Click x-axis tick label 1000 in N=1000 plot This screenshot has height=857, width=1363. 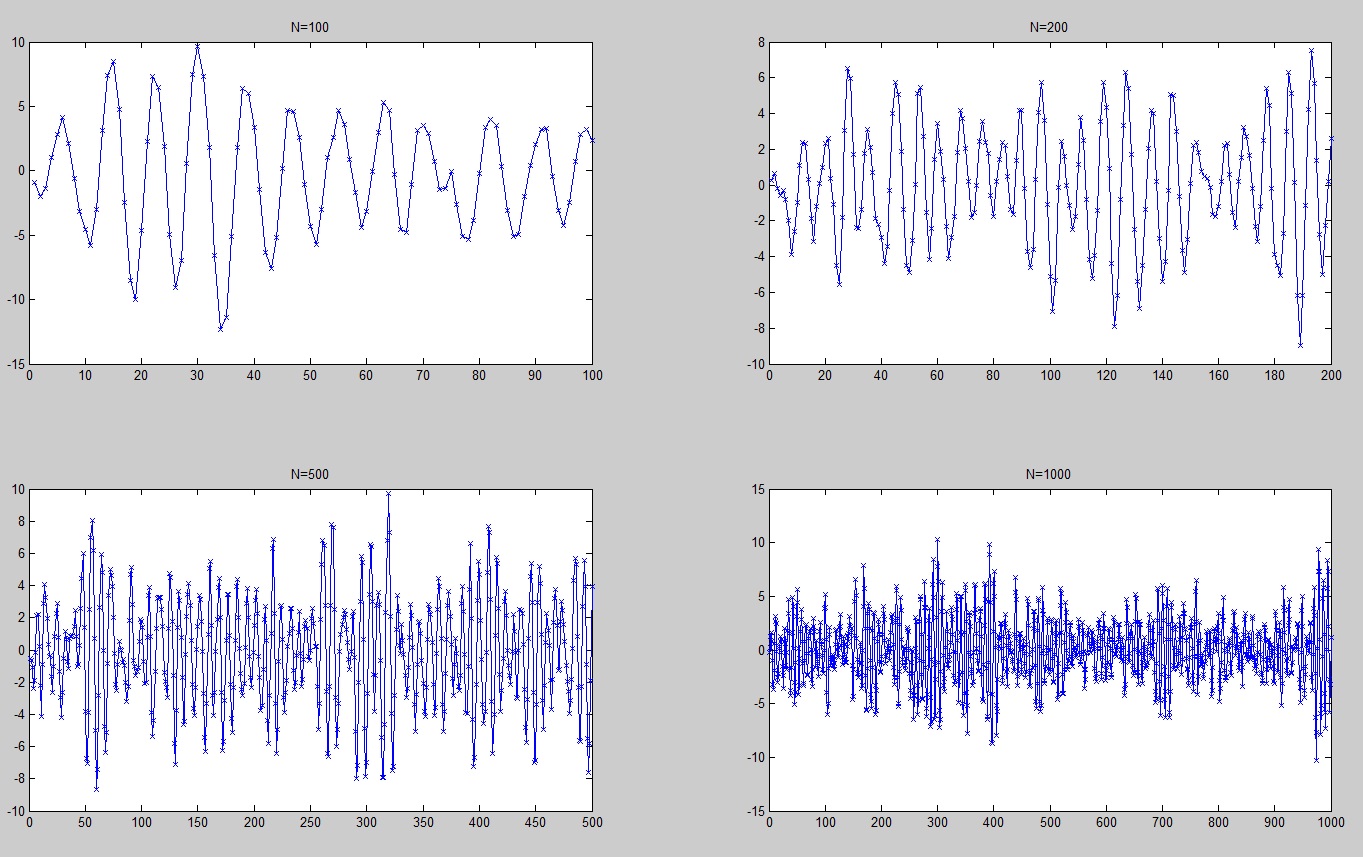(1328, 823)
